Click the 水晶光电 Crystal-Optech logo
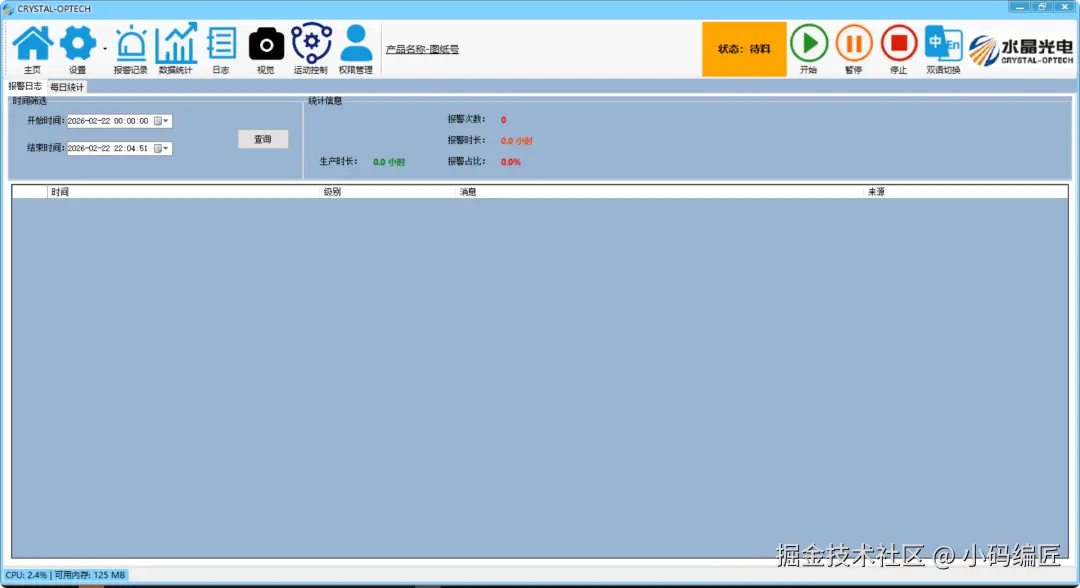 point(1021,50)
